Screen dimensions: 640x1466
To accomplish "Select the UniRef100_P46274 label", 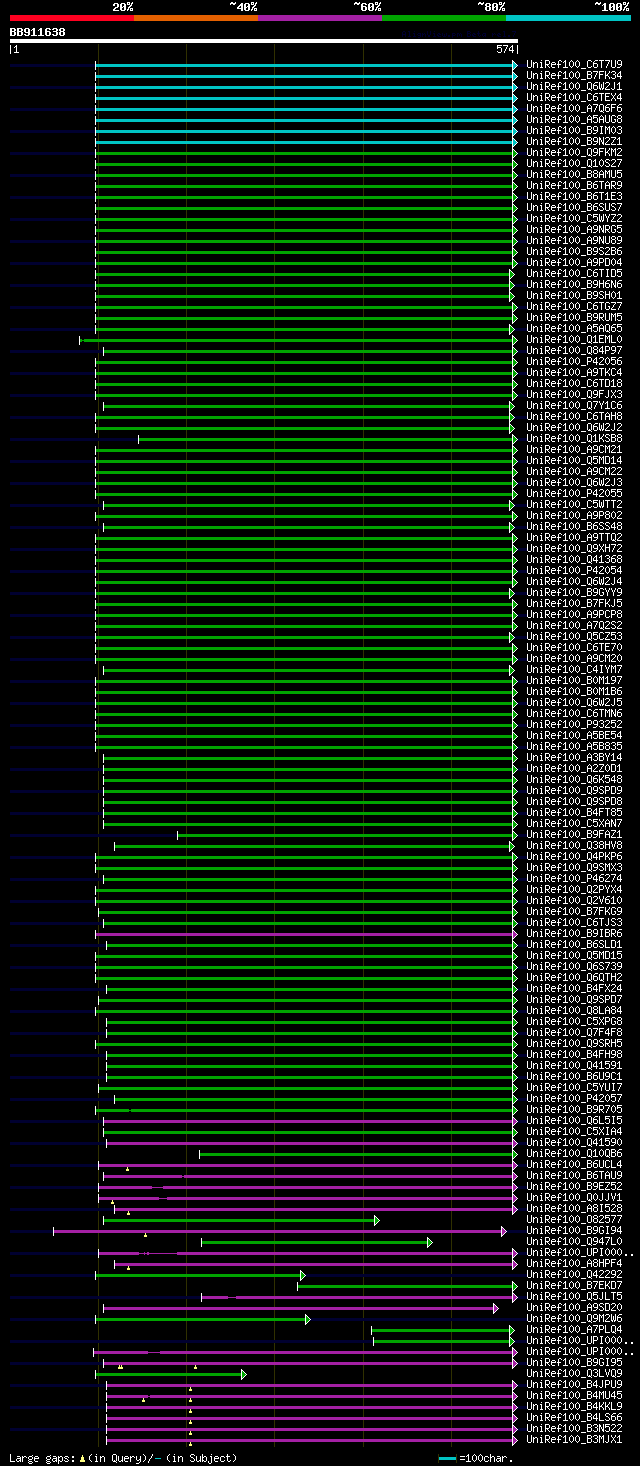I will click(574, 878).
